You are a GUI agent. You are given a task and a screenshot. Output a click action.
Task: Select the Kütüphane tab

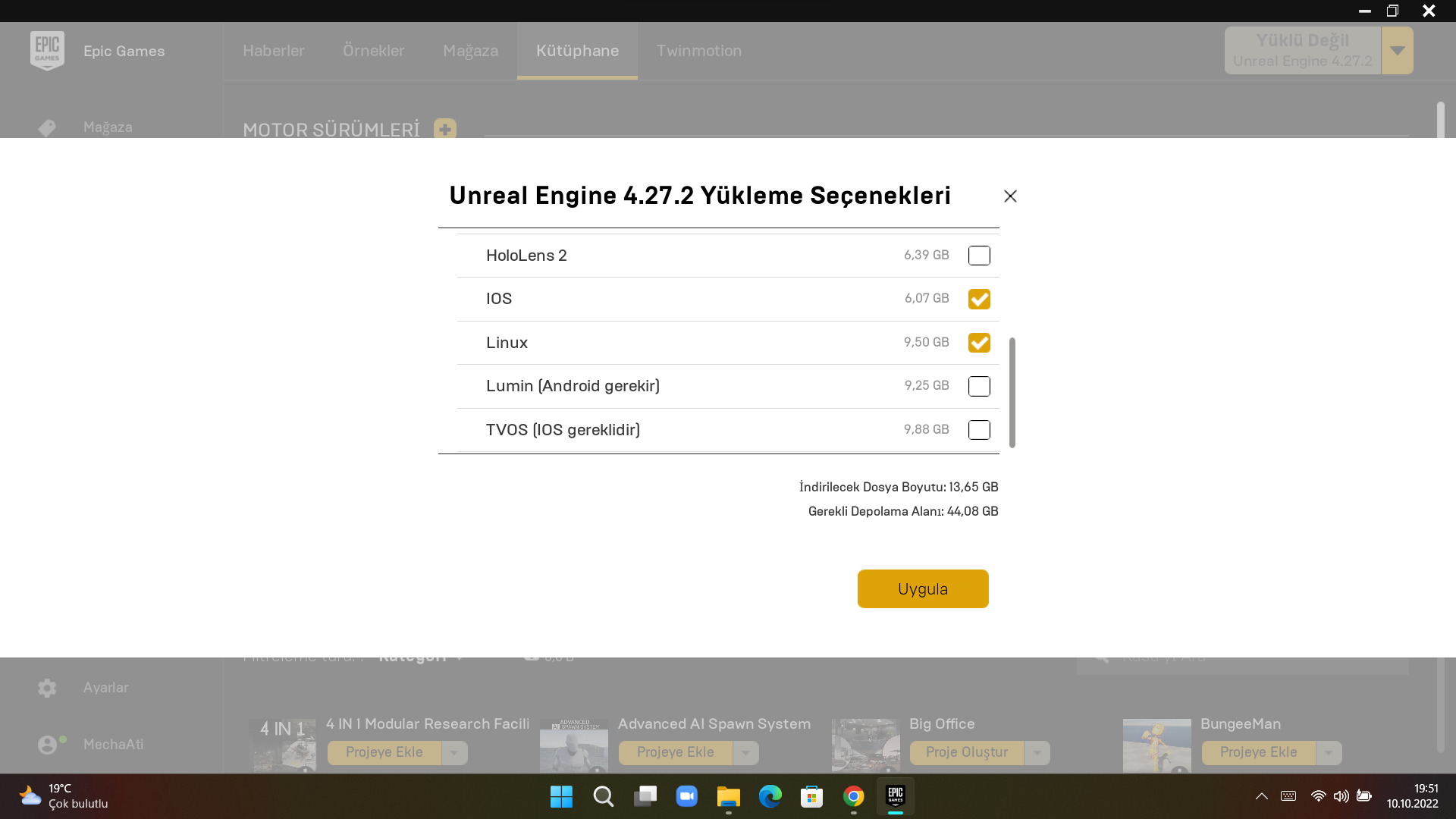tap(577, 51)
